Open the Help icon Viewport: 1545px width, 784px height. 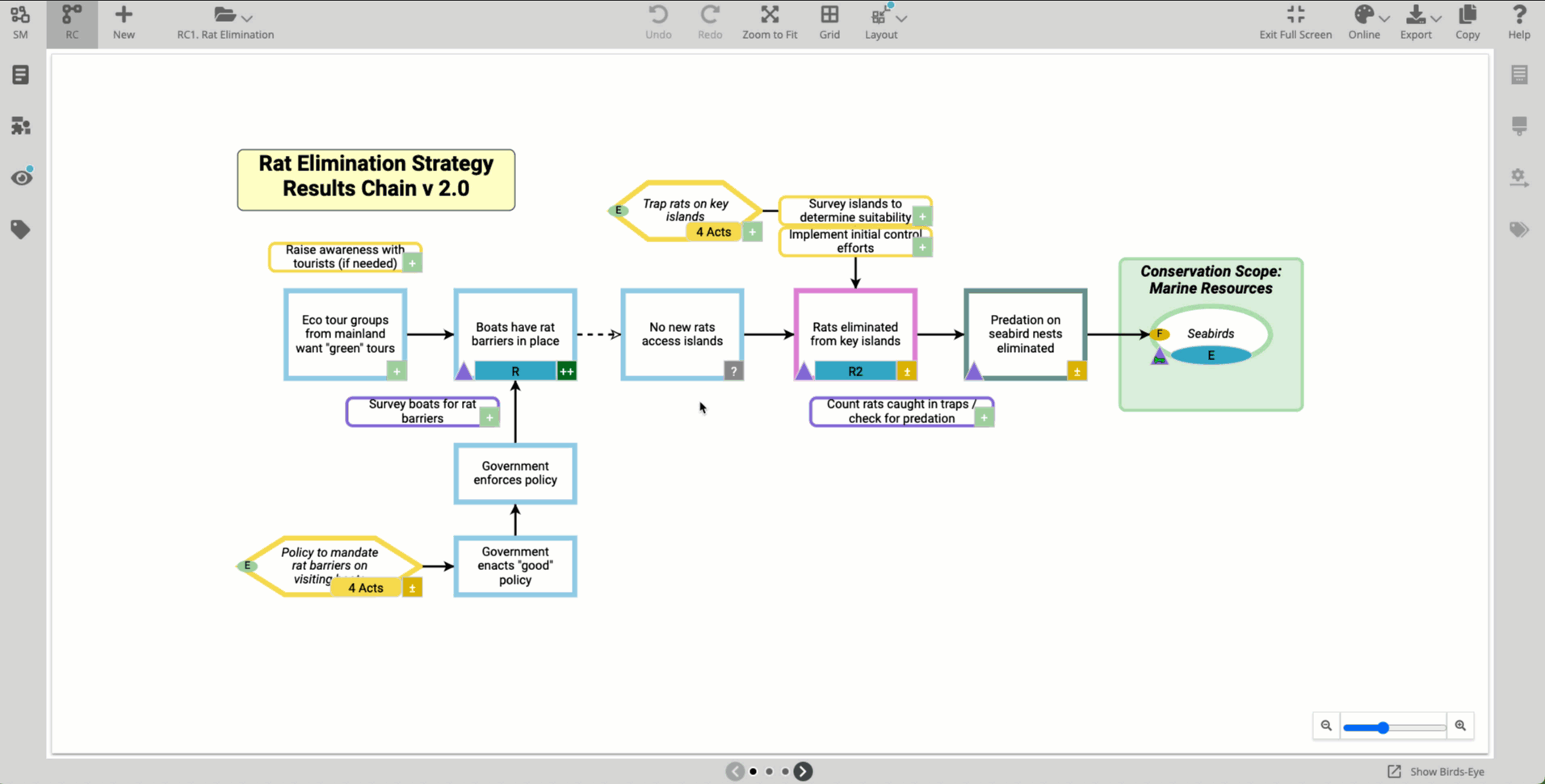1518,15
